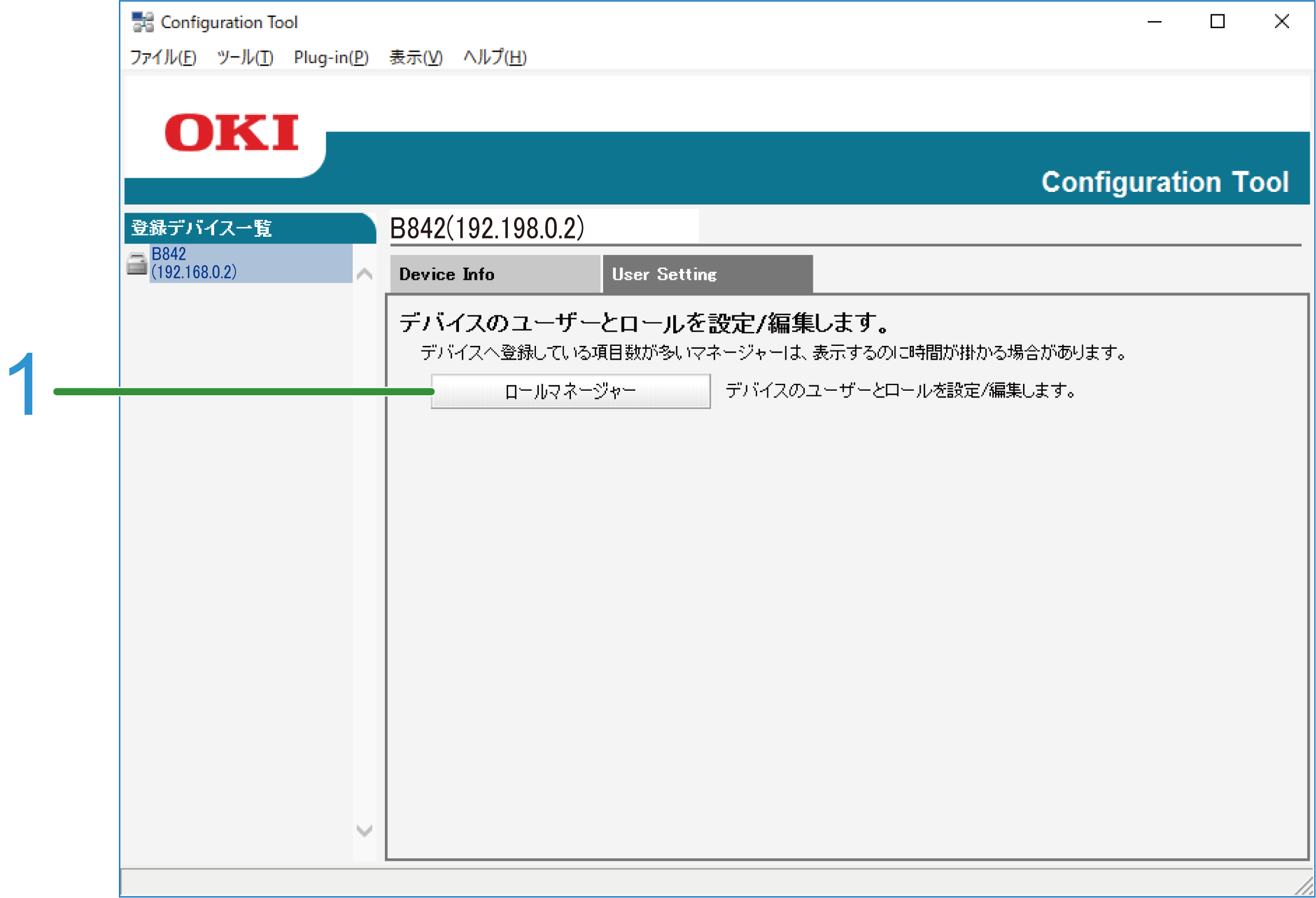
Task: Select the printer icon next to B842 device
Action: pyautogui.click(x=136, y=263)
